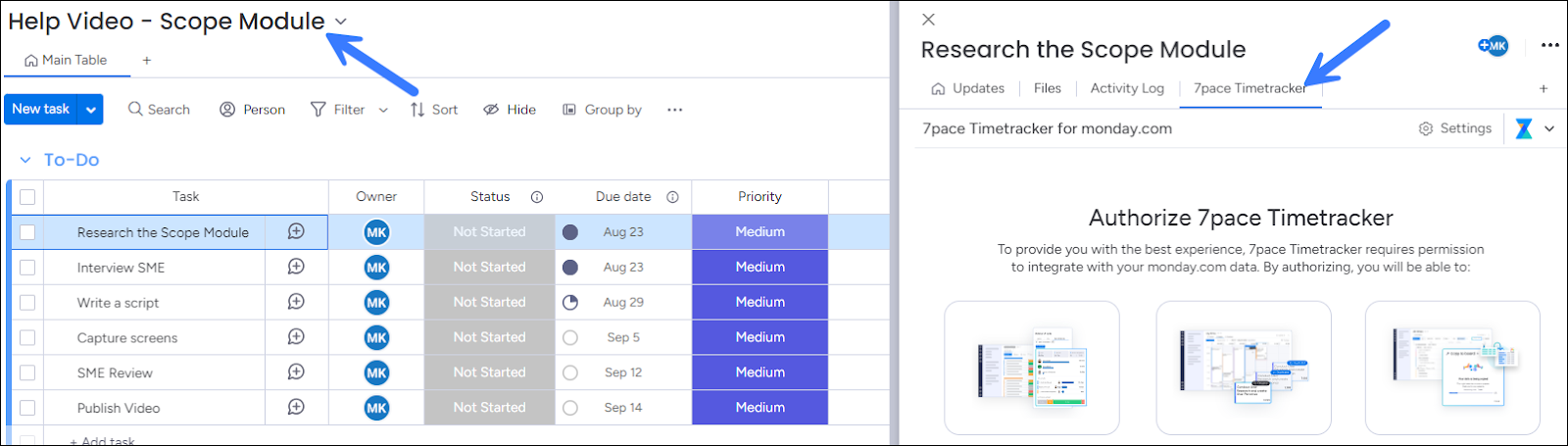Open board title dropdown chevron
The height and width of the screenshot is (446, 1568).
(340, 22)
